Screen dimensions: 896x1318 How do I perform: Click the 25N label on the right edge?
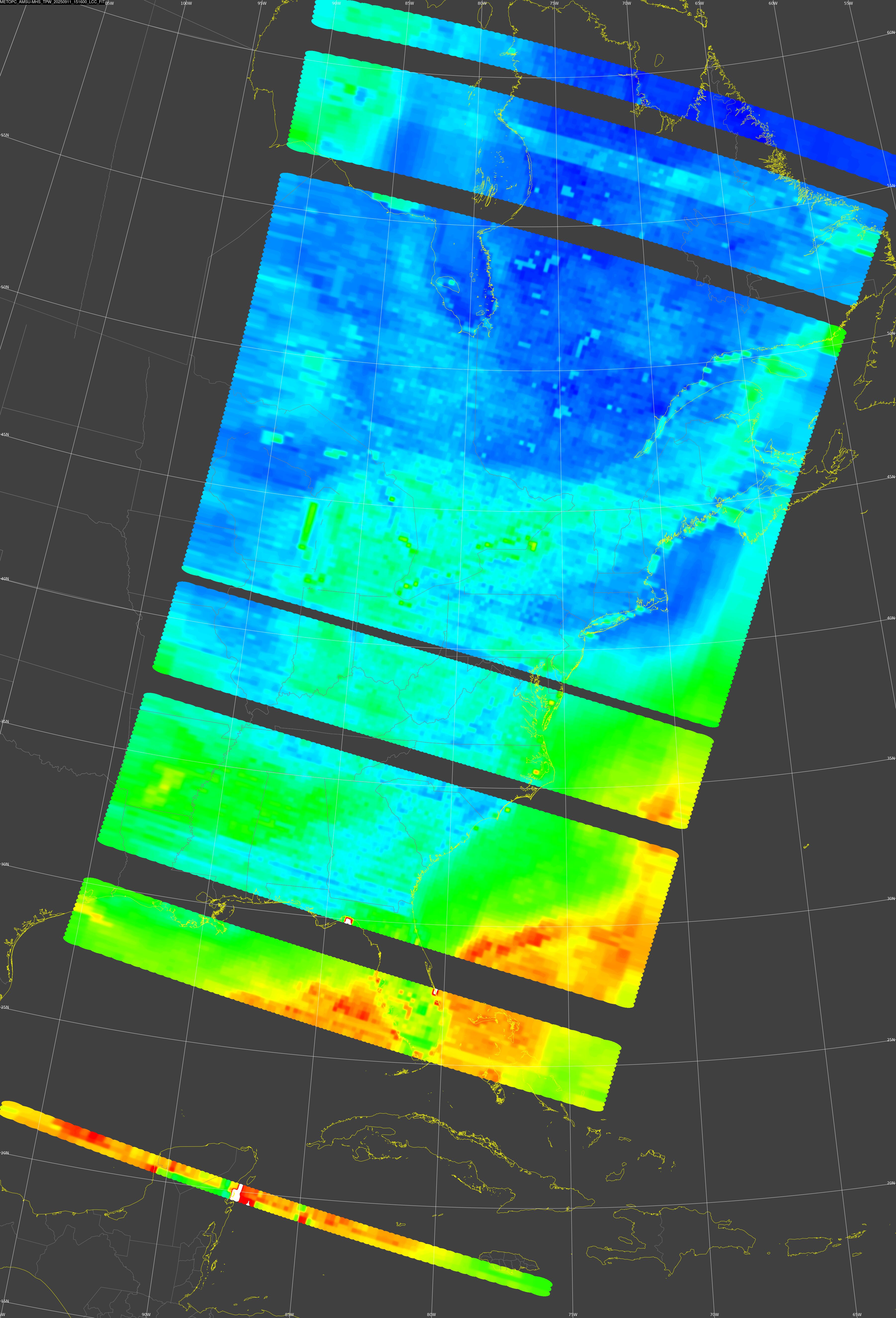[x=890, y=1040]
